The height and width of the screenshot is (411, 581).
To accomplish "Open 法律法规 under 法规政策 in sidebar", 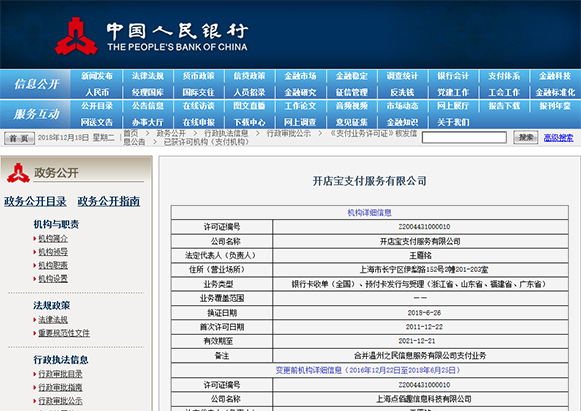I will click(x=53, y=319).
